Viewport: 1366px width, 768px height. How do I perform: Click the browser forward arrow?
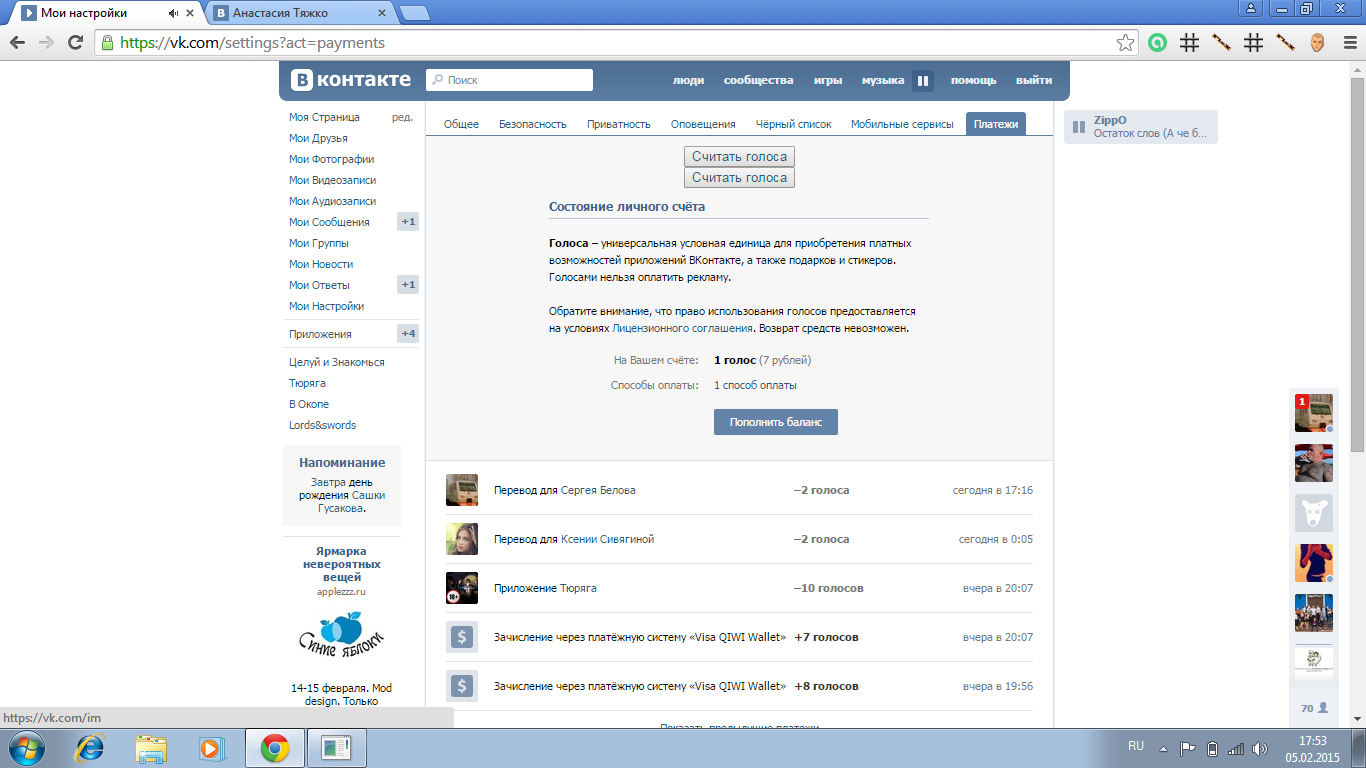46,43
